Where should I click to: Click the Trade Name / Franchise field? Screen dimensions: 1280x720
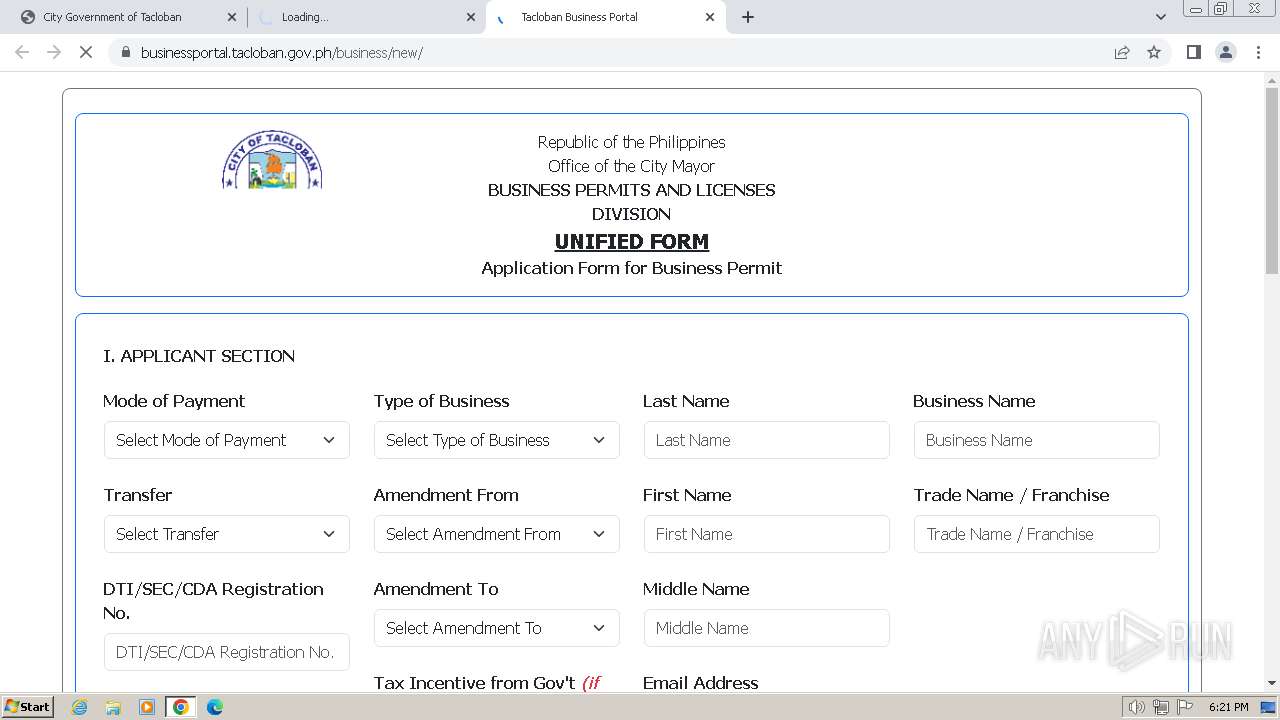pos(1037,534)
